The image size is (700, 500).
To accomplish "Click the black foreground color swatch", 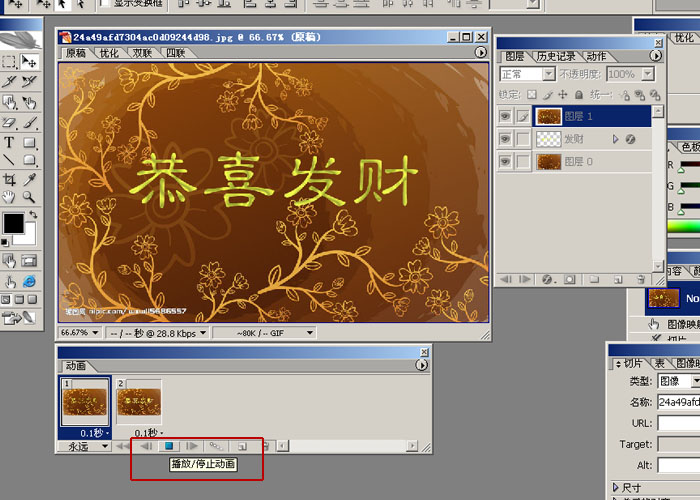I will pos(13,223).
